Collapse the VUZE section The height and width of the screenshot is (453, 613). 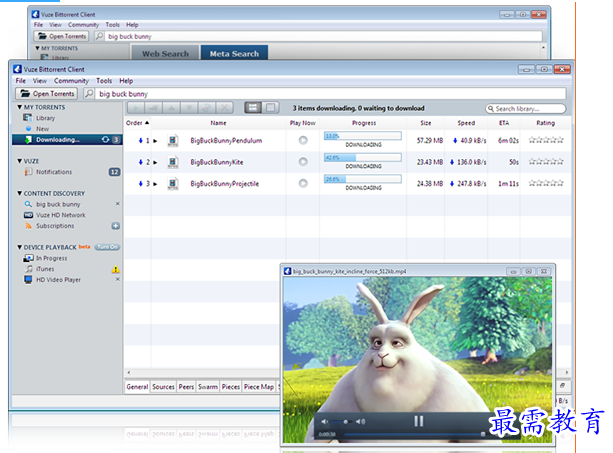[x=19, y=161]
